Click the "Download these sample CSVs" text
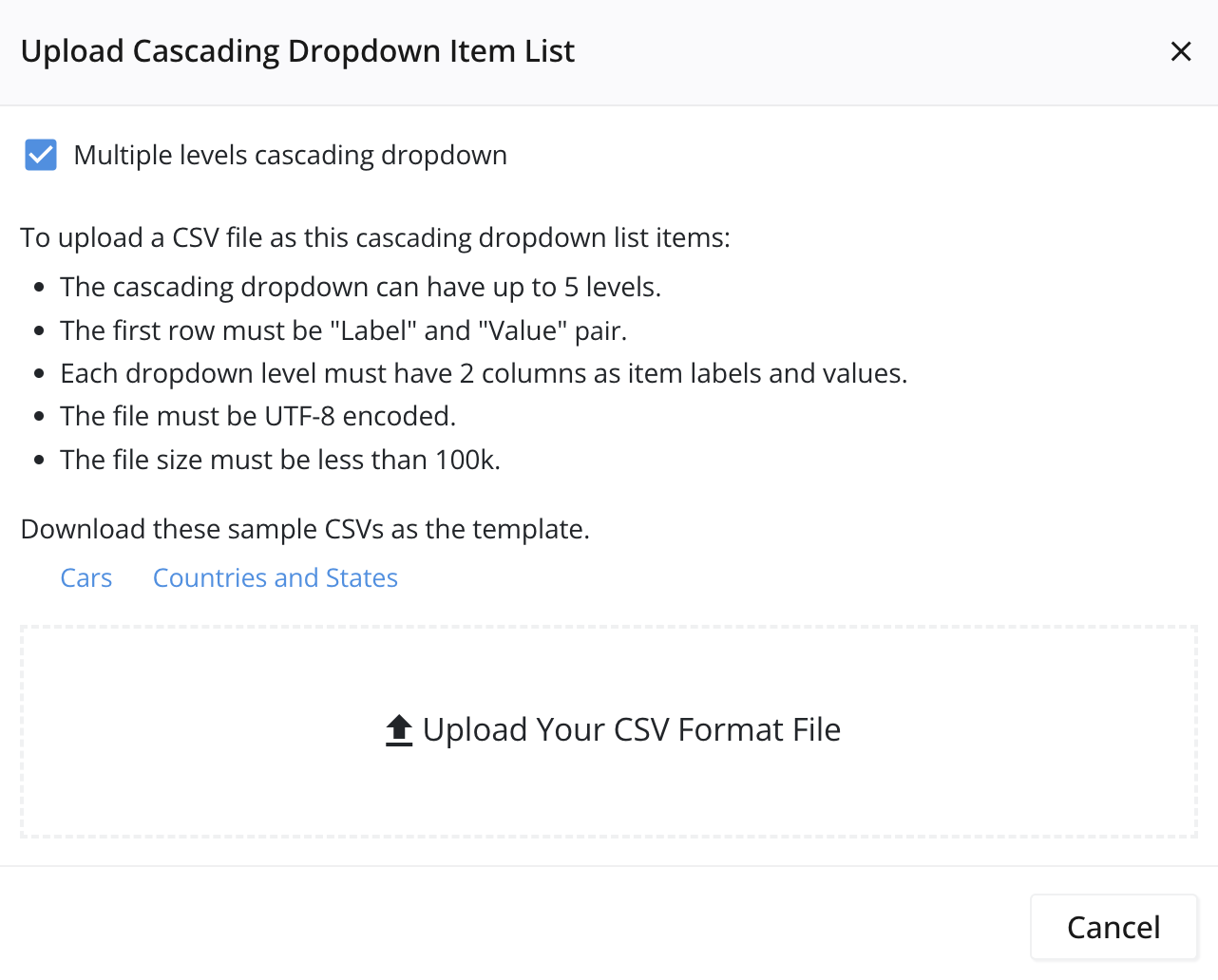Screen dimensions: 1218x980 point(305,529)
